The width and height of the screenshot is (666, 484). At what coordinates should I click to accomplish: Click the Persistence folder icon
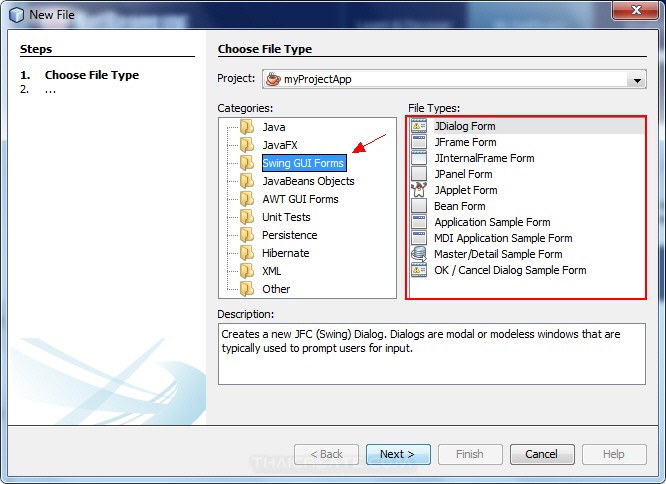(x=247, y=235)
